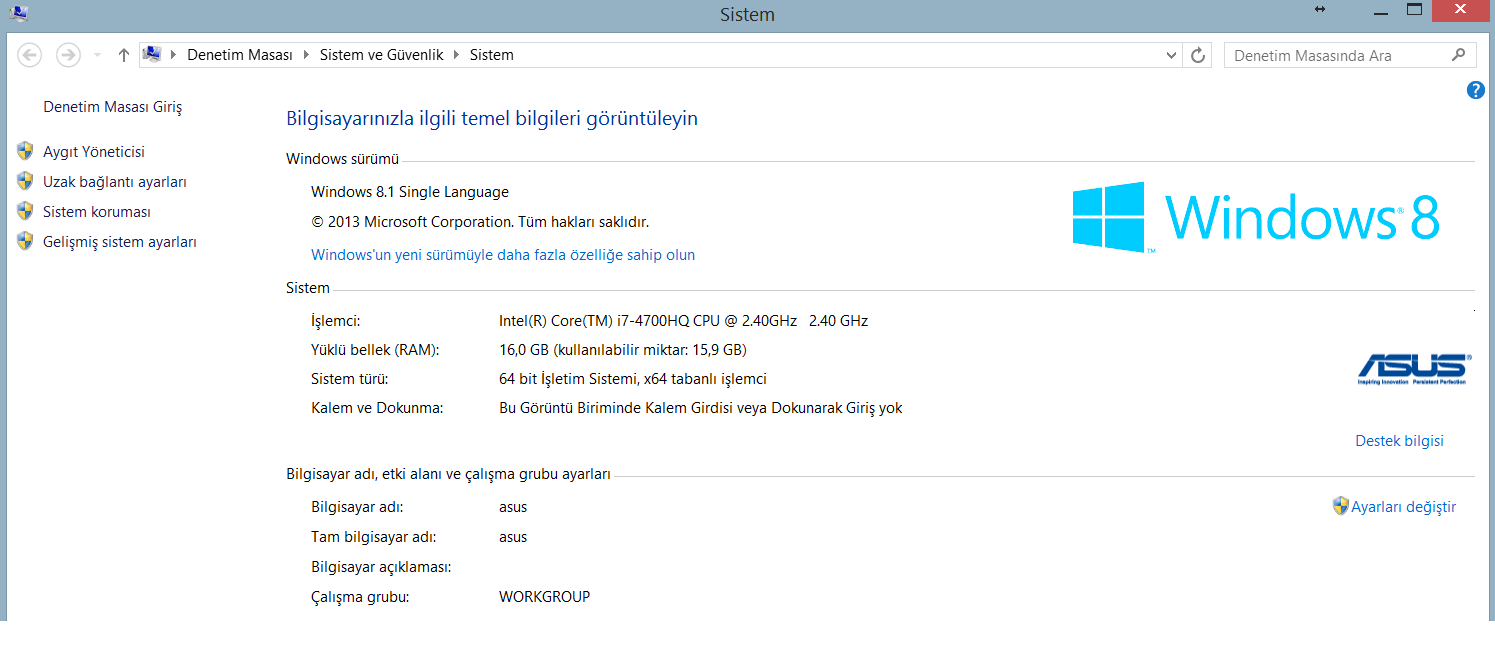The image size is (1495, 648).
Task: Click the magnifier search icon
Action: pos(1459,55)
